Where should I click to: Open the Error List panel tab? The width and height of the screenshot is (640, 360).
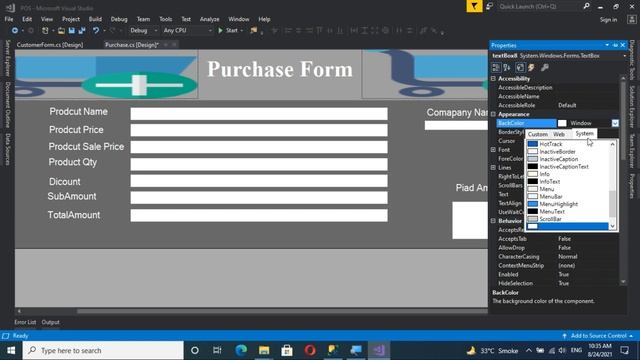[x=25, y=322]
